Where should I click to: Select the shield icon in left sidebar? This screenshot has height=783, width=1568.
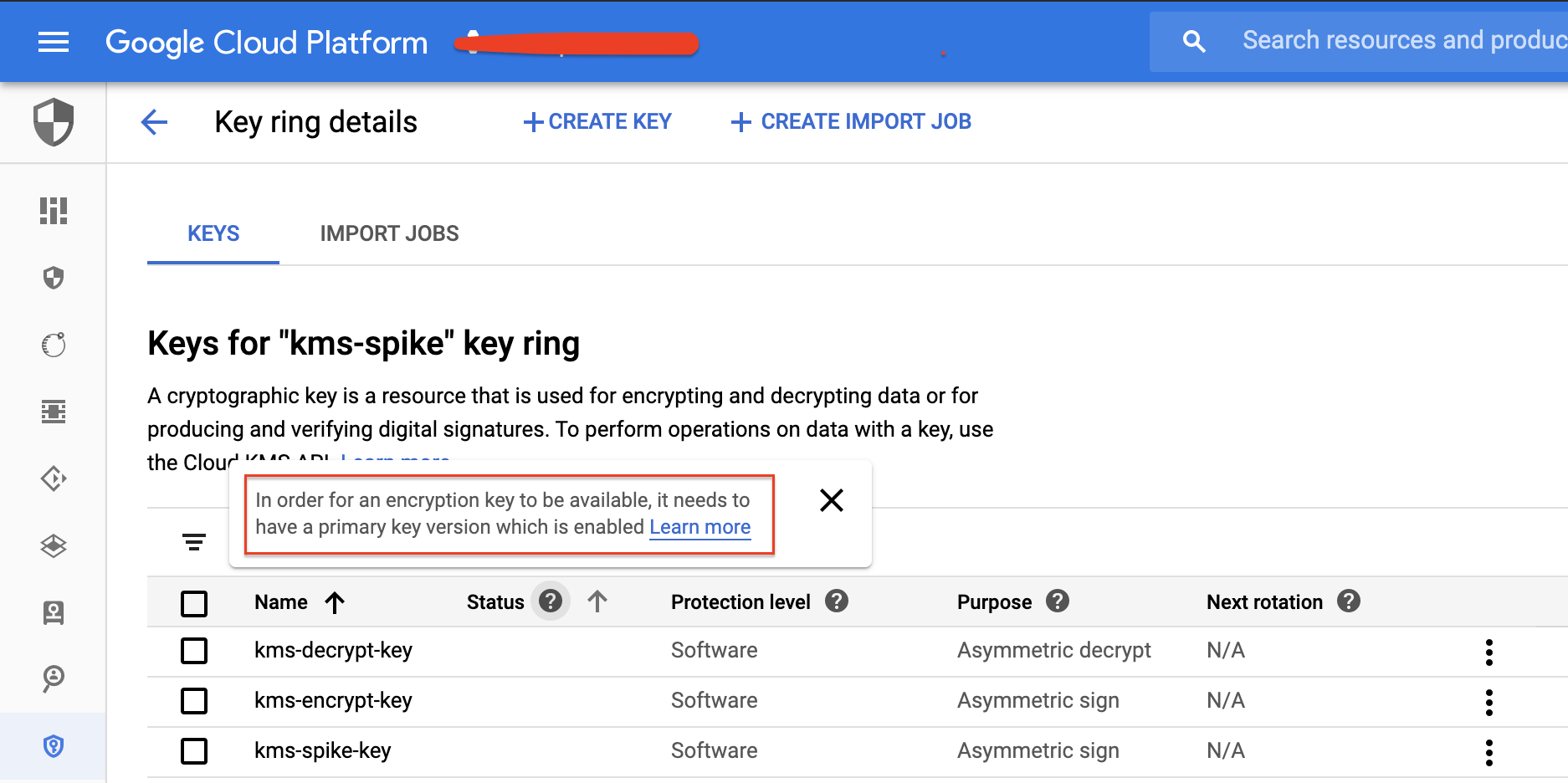[x=53, y=279]
